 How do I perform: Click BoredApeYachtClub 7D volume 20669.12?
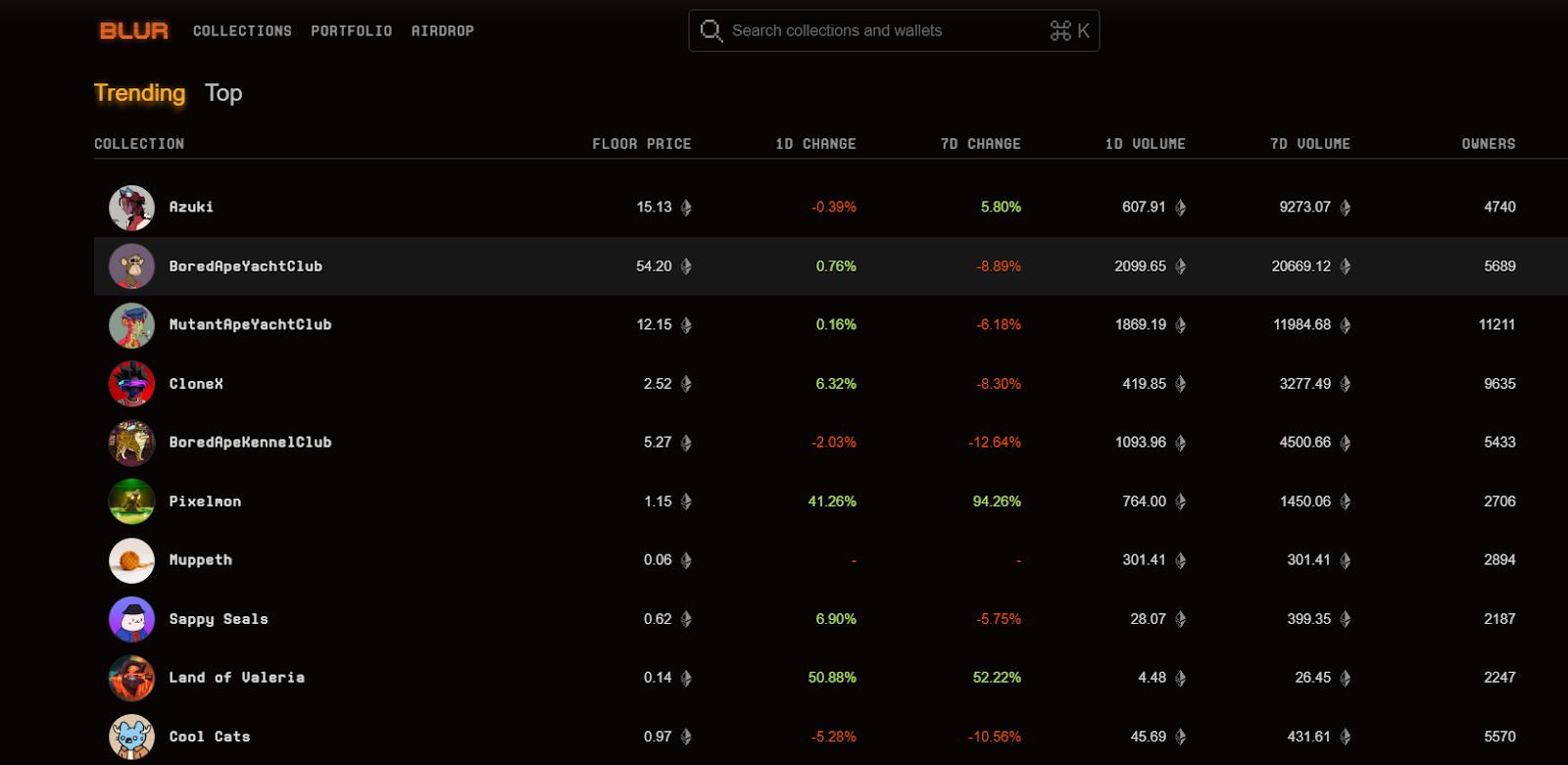pos(1301,265)
